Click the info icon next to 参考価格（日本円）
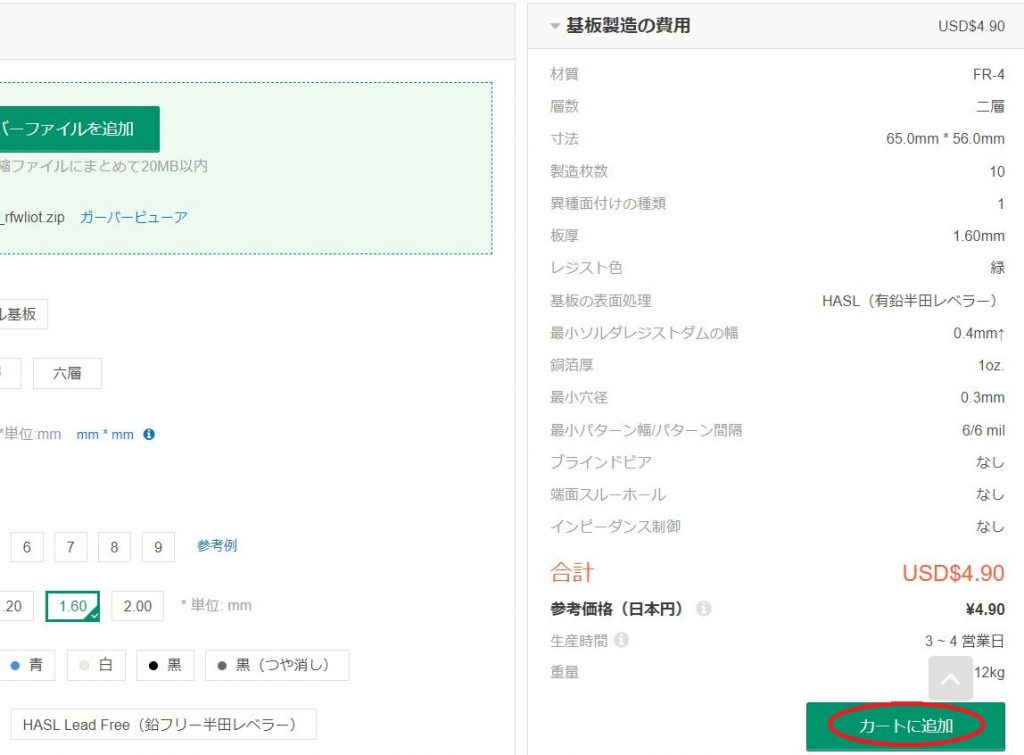Screen dimensions: 1024x755 704,609
